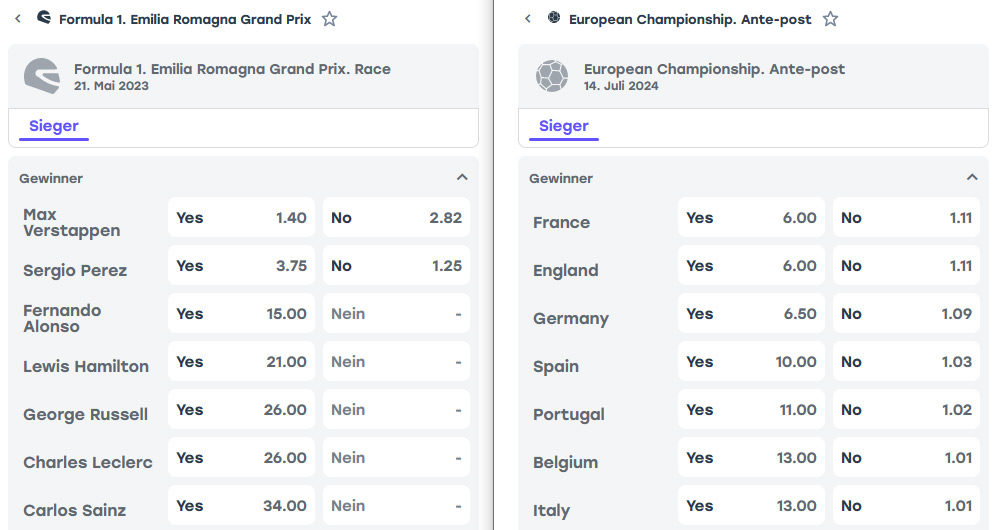The height and width of the screenshot is (530, 996).
Task: Click the Nein option for Lewis Hamilton
Action: click(396, 362)
